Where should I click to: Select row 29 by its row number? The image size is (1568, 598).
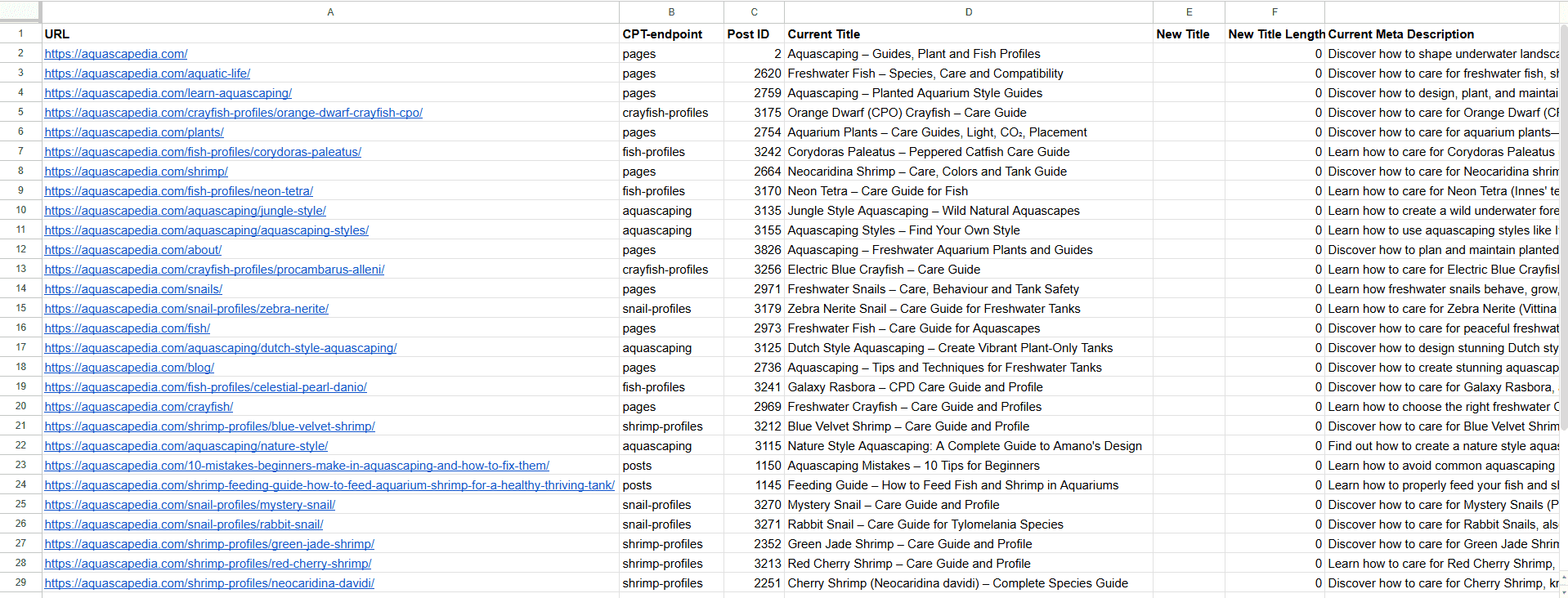[x=20, y=582]
